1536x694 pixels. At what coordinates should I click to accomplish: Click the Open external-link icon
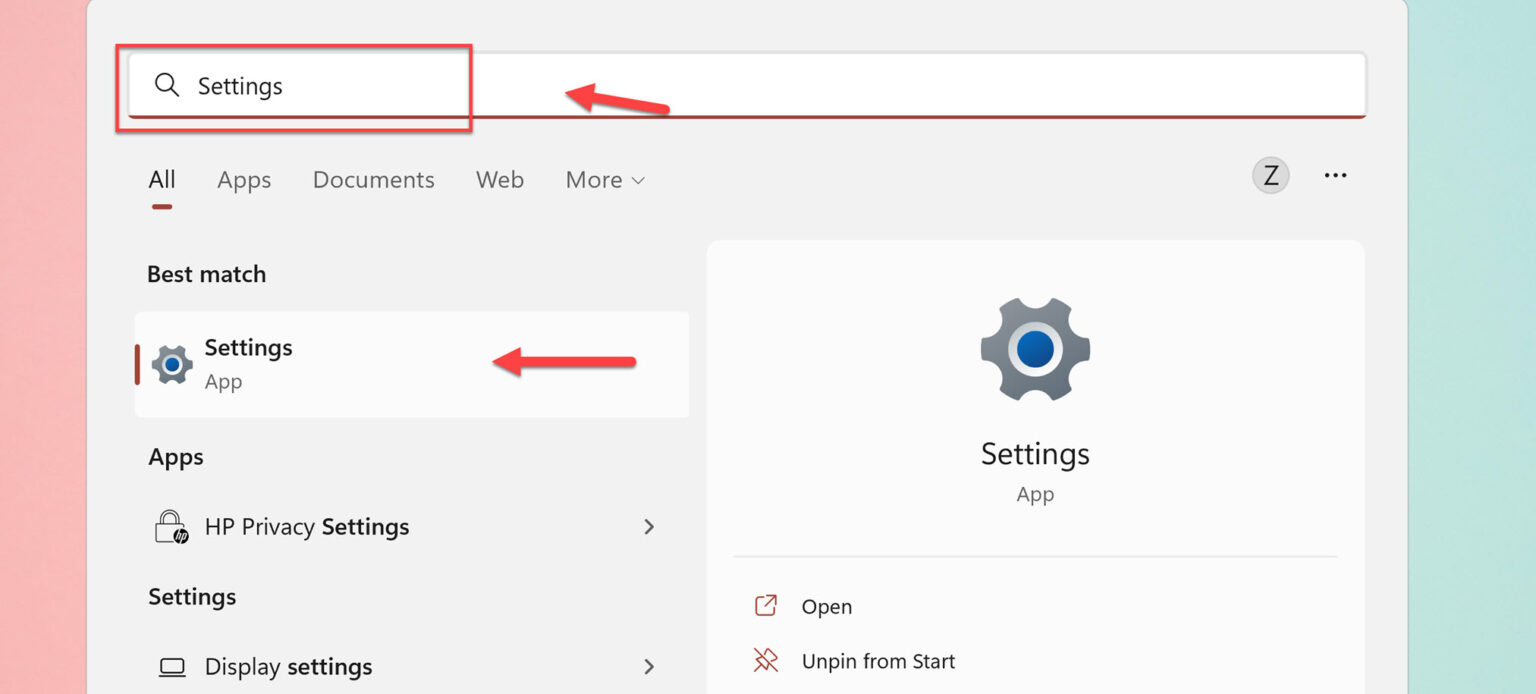click(x=765, y=606)
